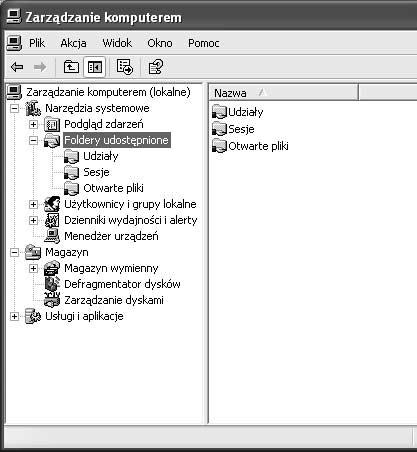The height and width of the screenshot is (452, 417).
Task: Click the Zarządzanie komputerem (lokalne) root icon
Action: tap(14, 92)
